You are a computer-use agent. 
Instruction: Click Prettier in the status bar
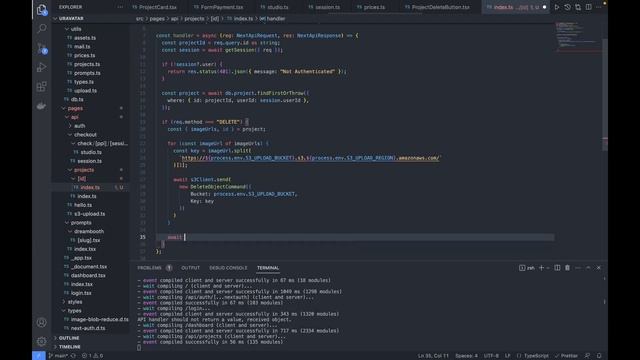[566, 356]
